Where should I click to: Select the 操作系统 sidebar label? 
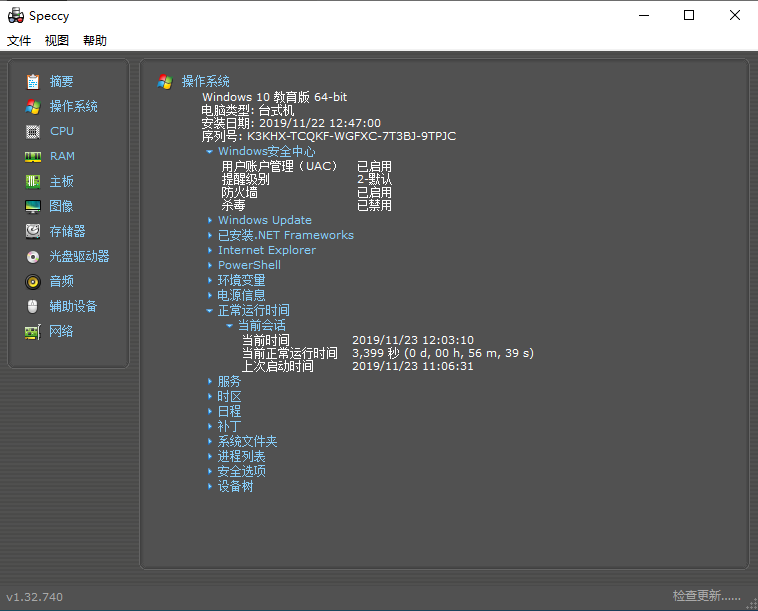74,106
